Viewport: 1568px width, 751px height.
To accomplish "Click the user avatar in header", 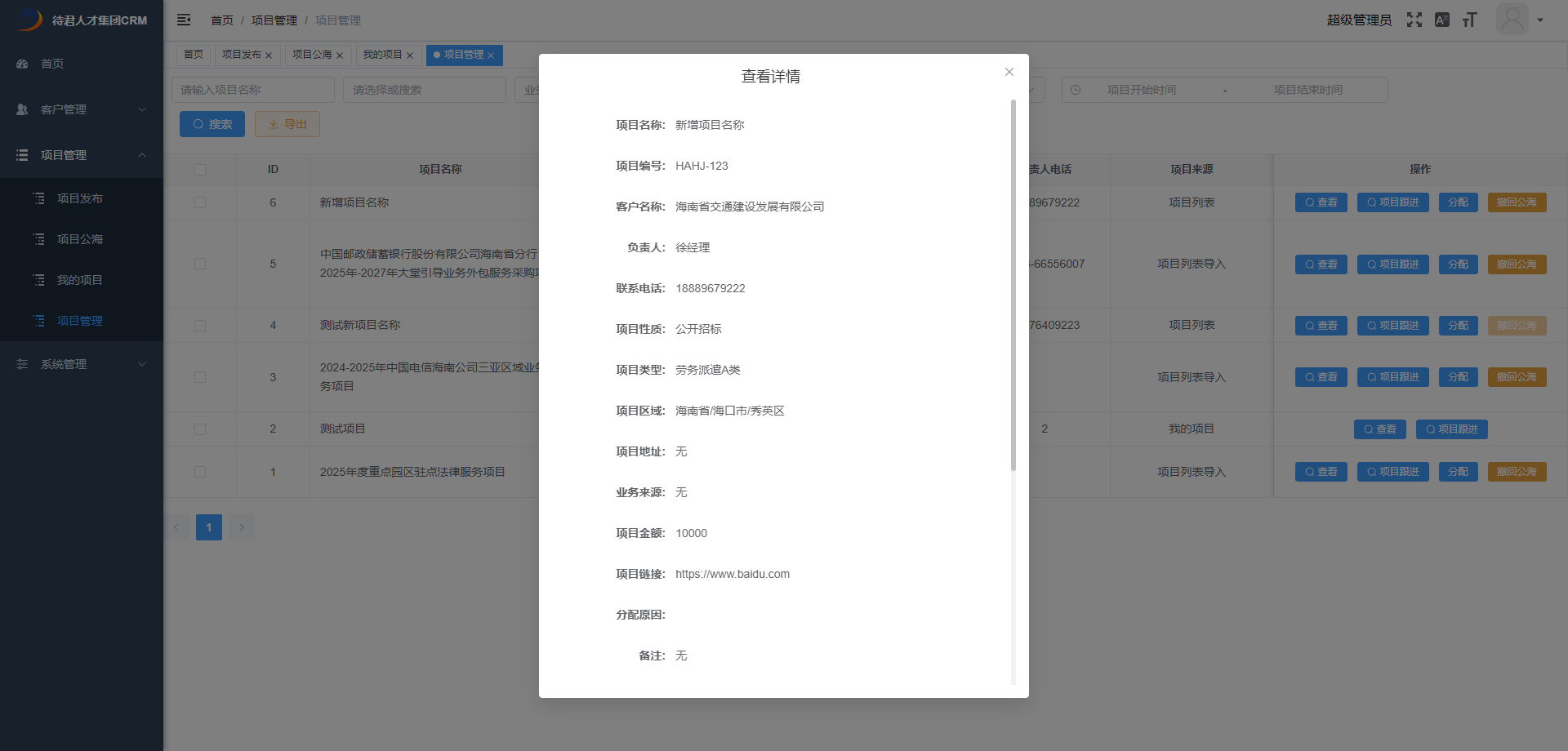I will point(1512,19).
